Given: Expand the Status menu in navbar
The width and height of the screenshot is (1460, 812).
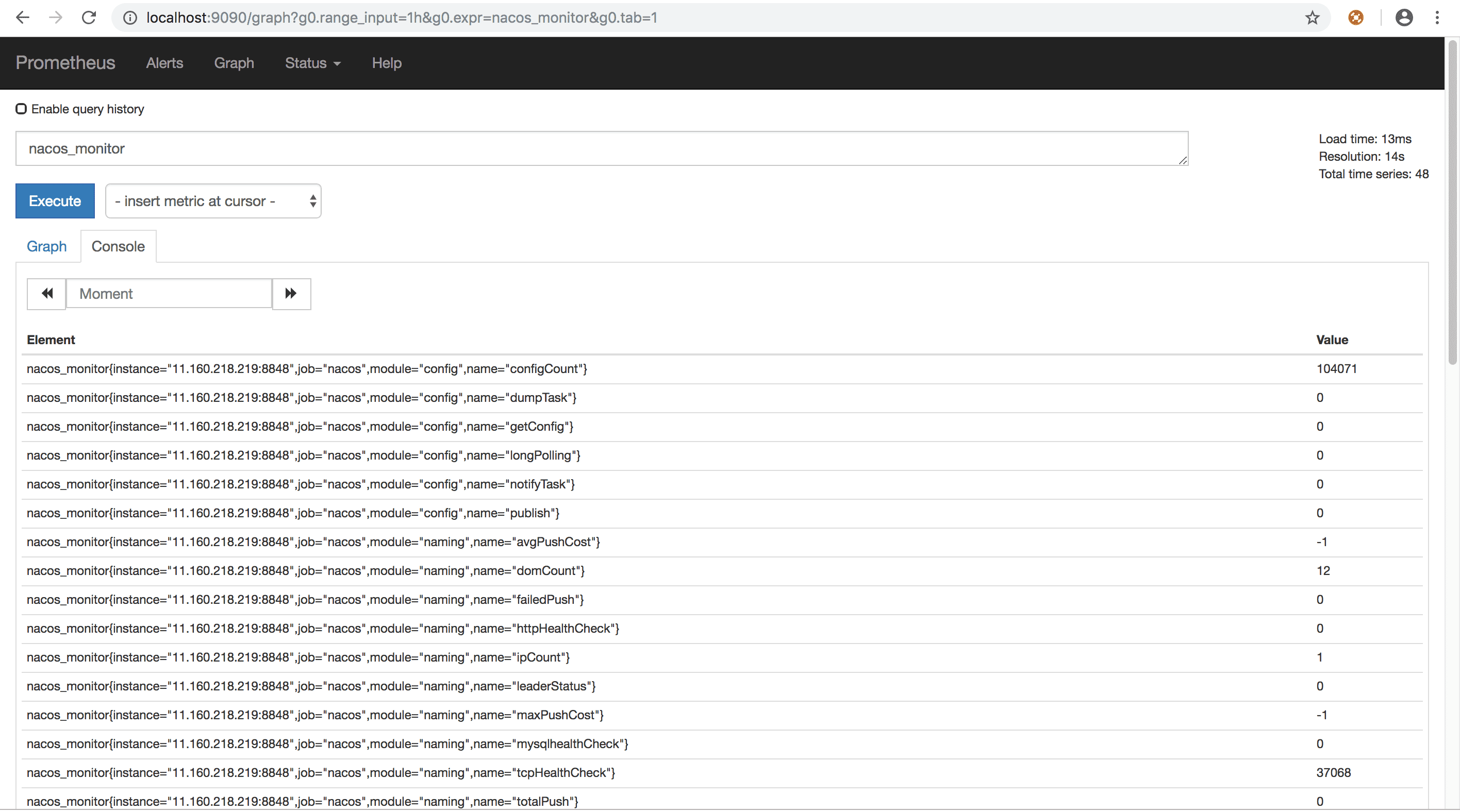Looking at the screenshot, I should (312, 63).
